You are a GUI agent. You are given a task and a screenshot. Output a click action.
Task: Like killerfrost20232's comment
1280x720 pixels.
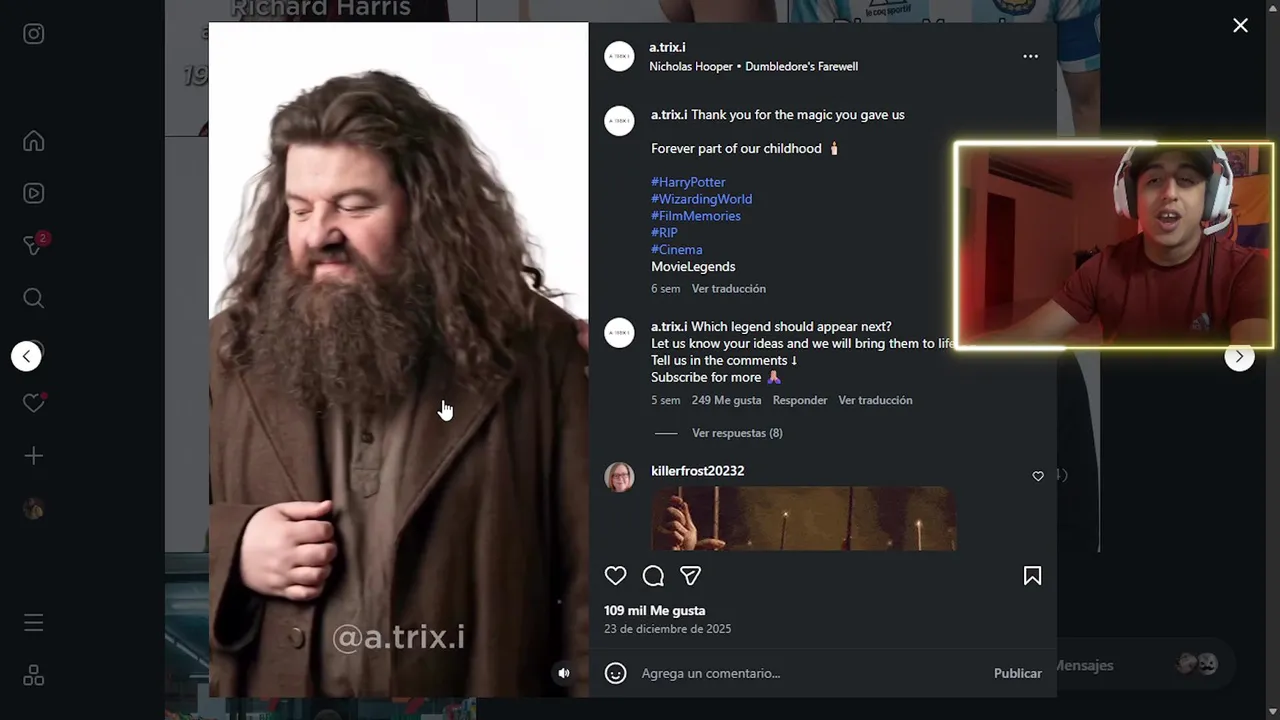coord(1038,476)
